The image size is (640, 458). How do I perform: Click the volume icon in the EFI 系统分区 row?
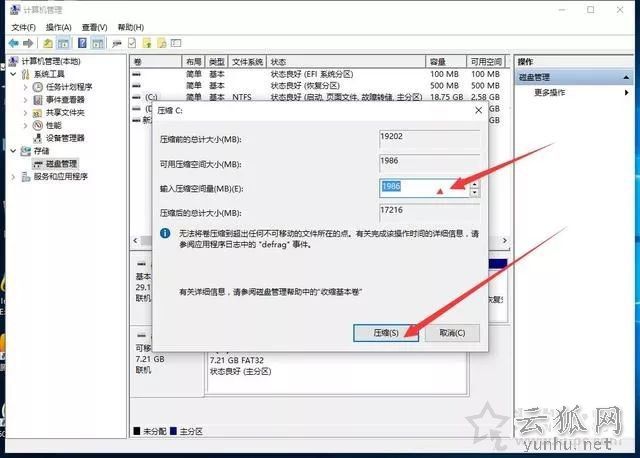(x=137, y=74)
